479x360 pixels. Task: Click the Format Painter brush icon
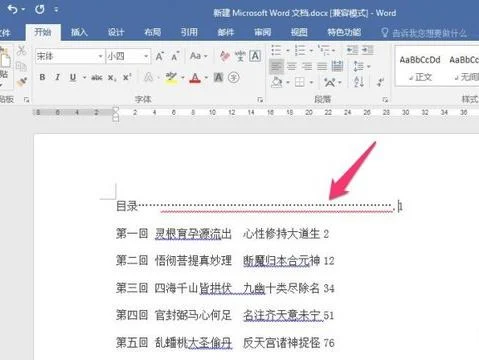coord(22,81)
